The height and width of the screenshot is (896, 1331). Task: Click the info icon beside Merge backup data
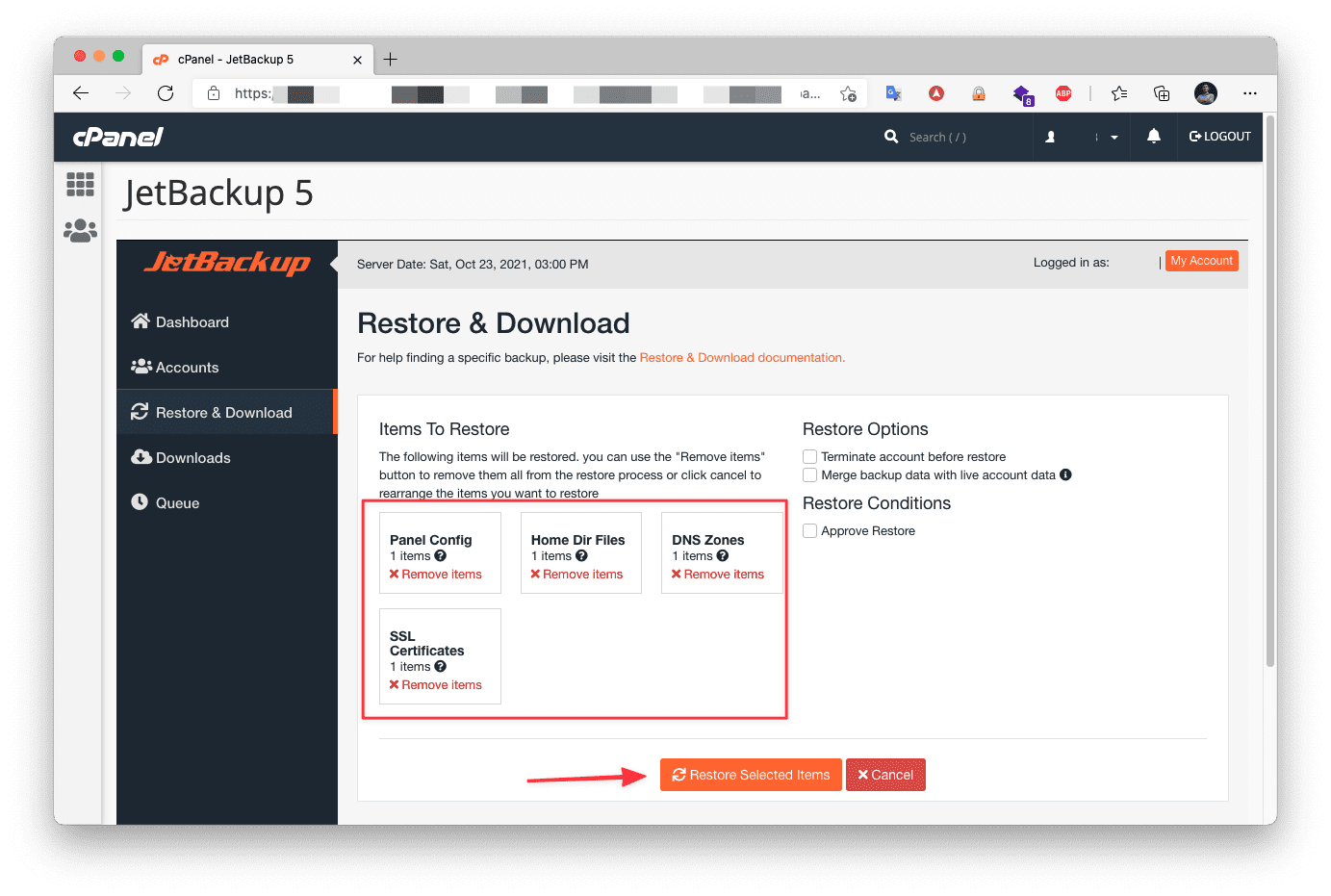point(1064,474)
